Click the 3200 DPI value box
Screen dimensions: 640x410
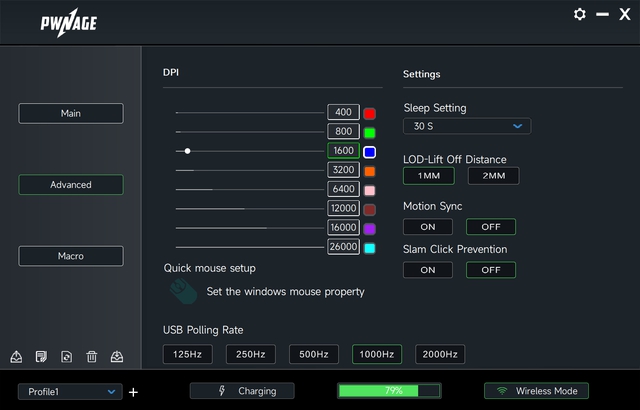coord(343,170)
